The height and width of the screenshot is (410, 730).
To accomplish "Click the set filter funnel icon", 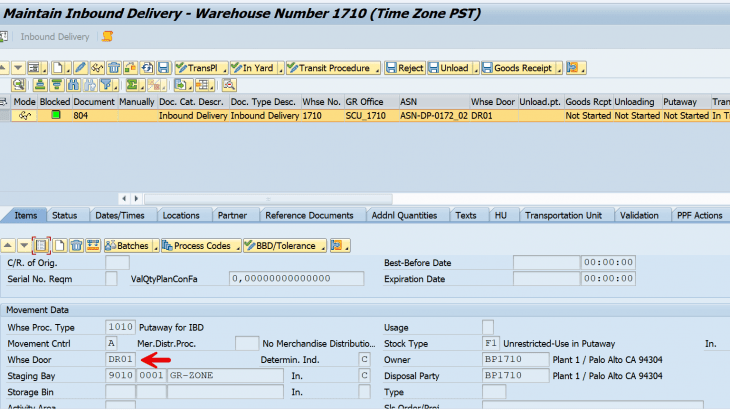I will point(107,85).
